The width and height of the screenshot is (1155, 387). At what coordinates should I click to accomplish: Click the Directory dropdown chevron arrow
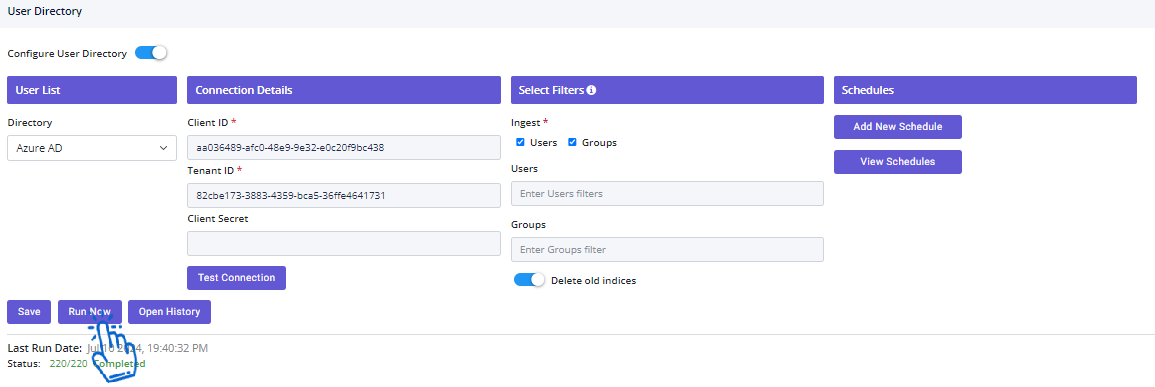click(x=164, y=148)
